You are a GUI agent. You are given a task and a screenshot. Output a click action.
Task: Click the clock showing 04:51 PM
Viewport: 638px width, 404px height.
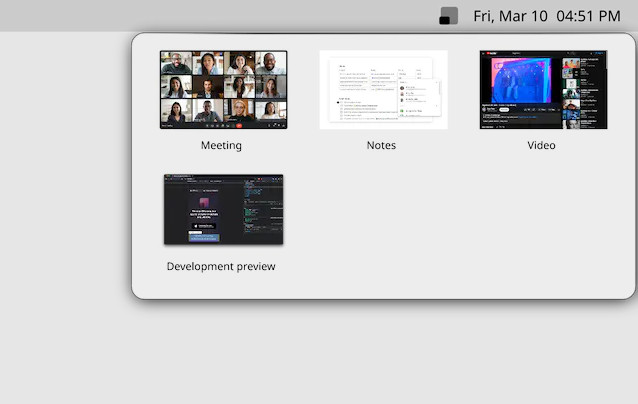588,16
